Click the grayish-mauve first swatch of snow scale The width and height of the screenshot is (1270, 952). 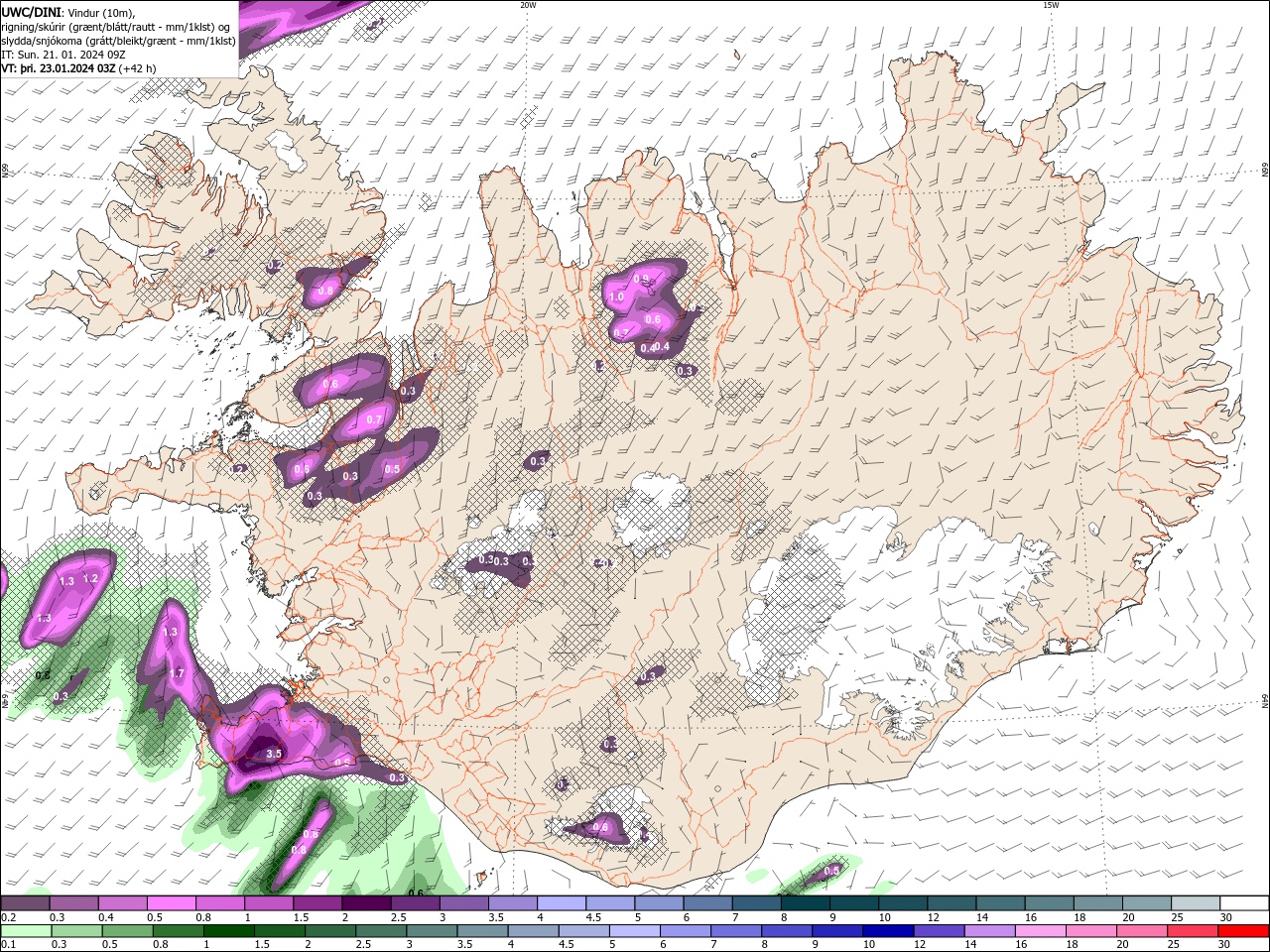(x=25, y=903)
